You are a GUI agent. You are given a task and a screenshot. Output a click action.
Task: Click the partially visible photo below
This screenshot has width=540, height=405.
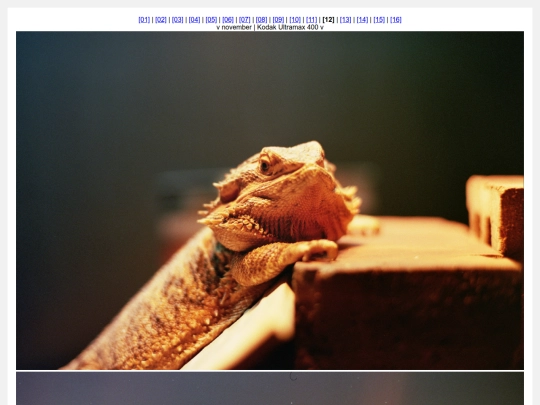coord(270,388)
